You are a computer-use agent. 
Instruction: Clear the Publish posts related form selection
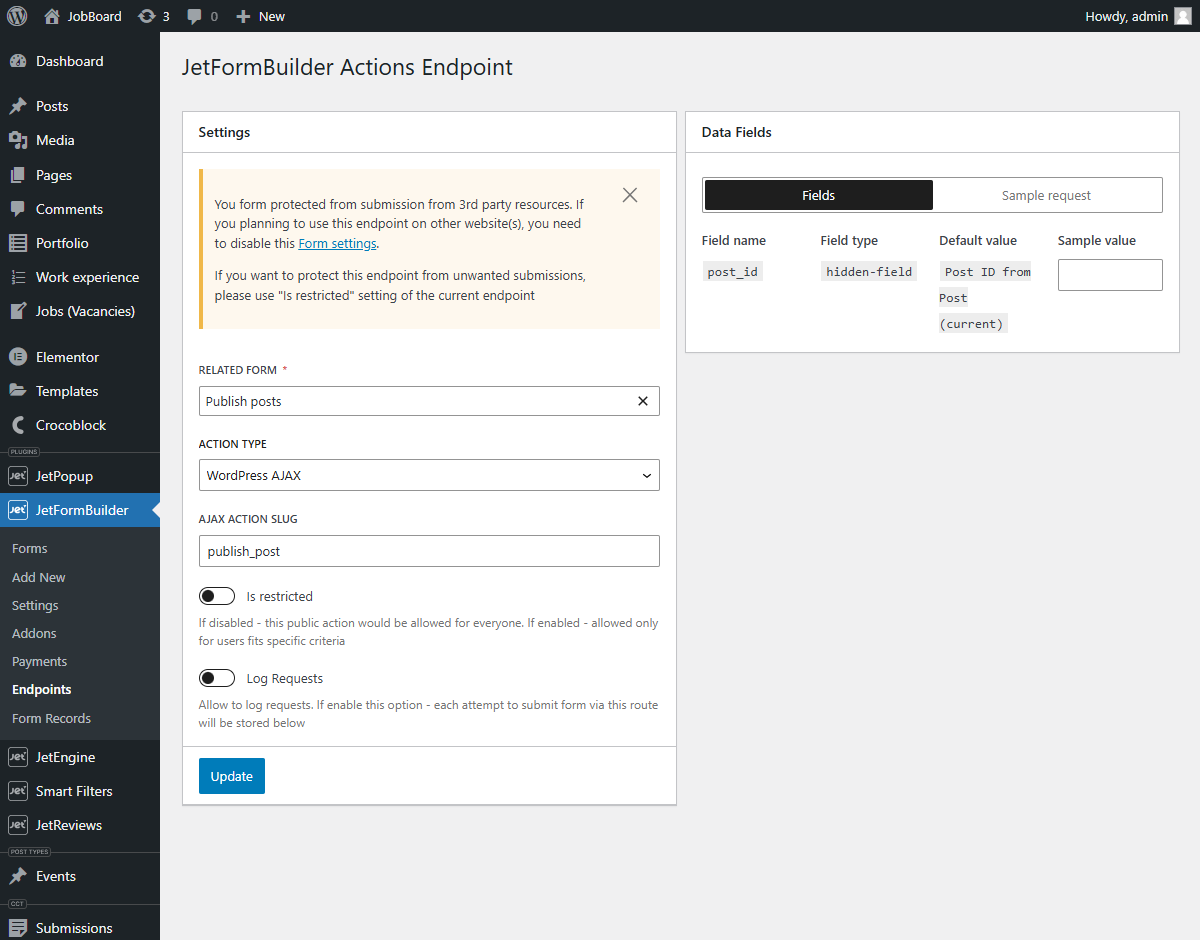(643, 401)
